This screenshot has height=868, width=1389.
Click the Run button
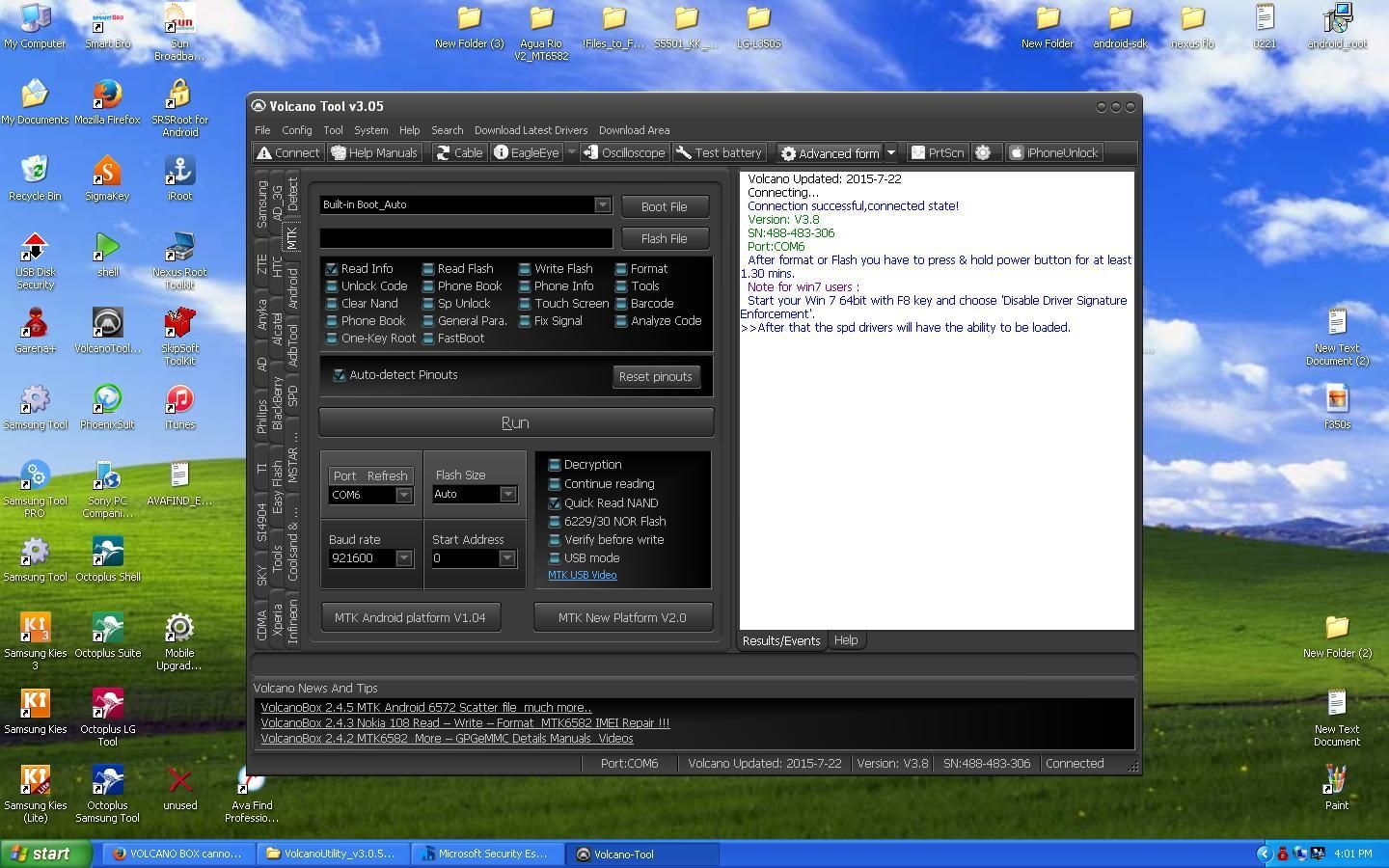[x=516, y=422]
